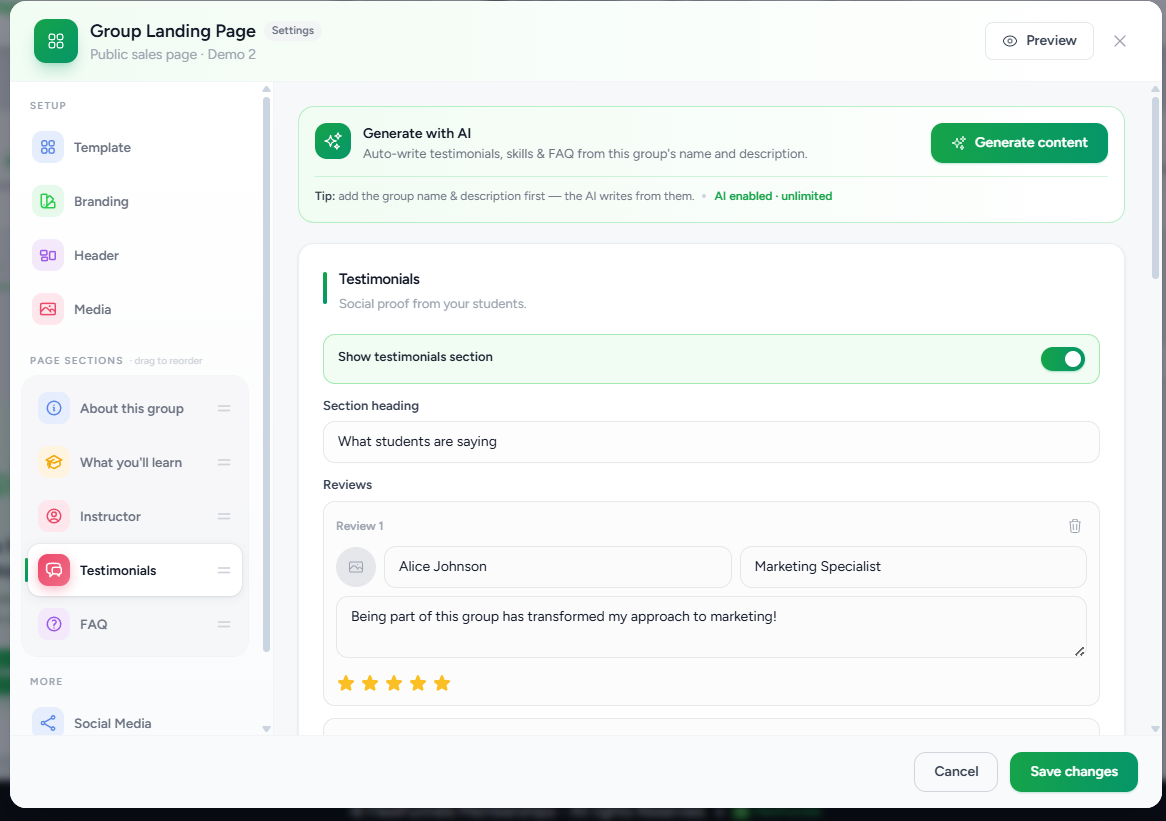Click the Generate content button
The width and height of the screenshot is (1166, 821).
click(x=1019, y=143)
